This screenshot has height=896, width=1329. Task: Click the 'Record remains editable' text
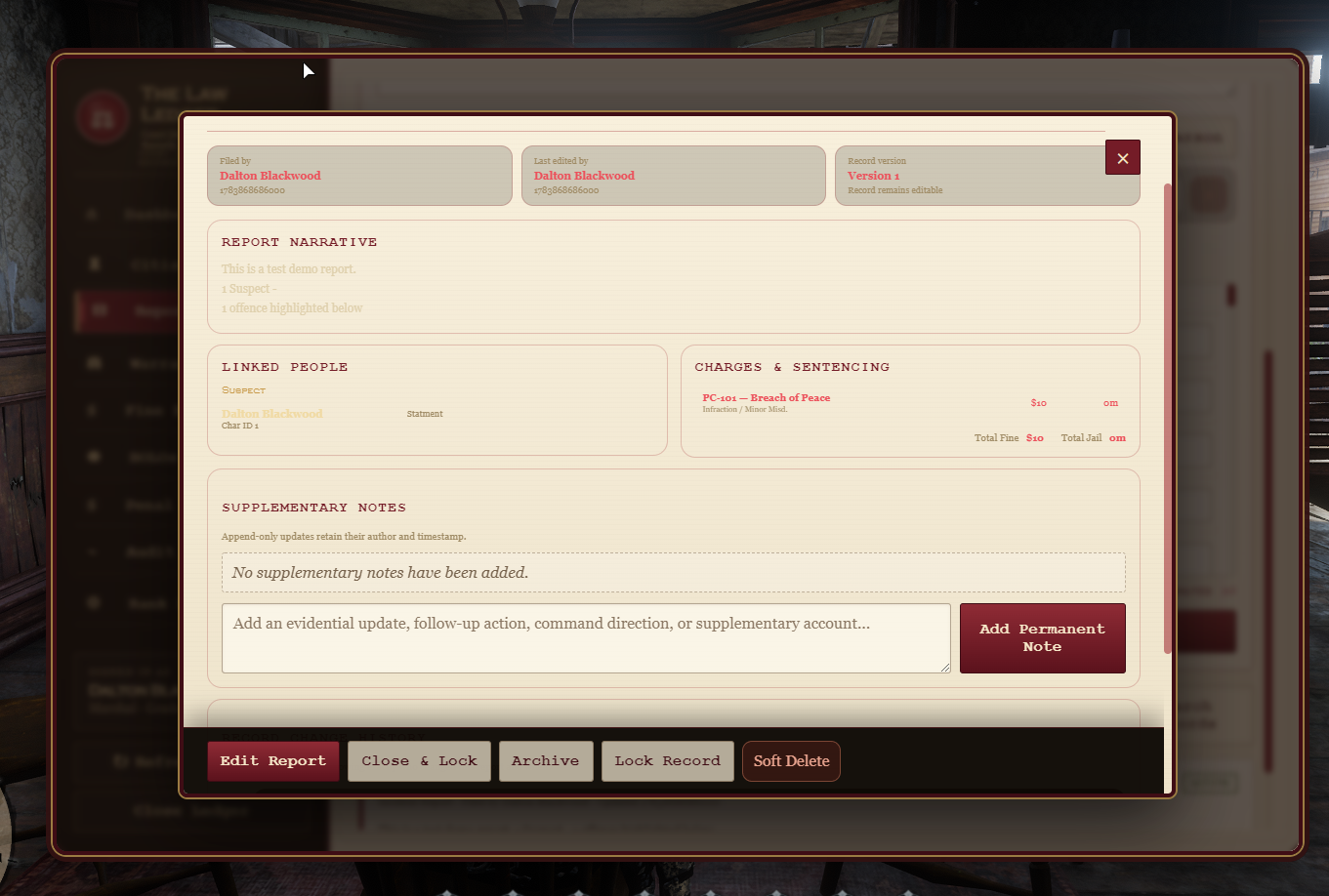895,190
